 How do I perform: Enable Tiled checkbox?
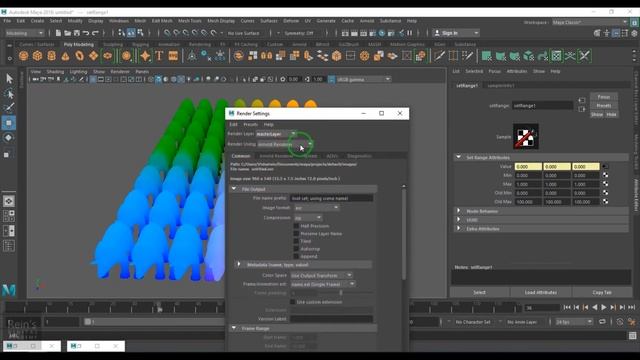click(296, 241)
